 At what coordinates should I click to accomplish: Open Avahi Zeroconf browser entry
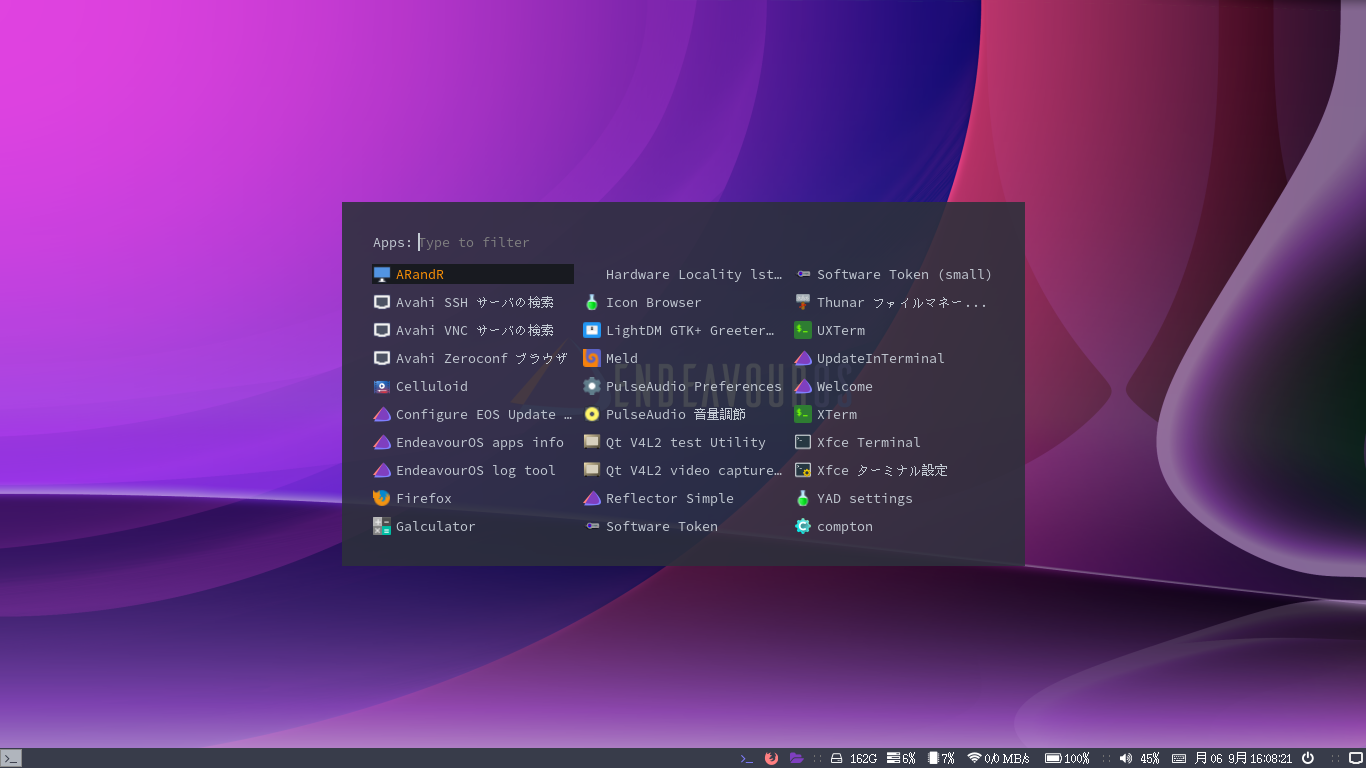473,358
